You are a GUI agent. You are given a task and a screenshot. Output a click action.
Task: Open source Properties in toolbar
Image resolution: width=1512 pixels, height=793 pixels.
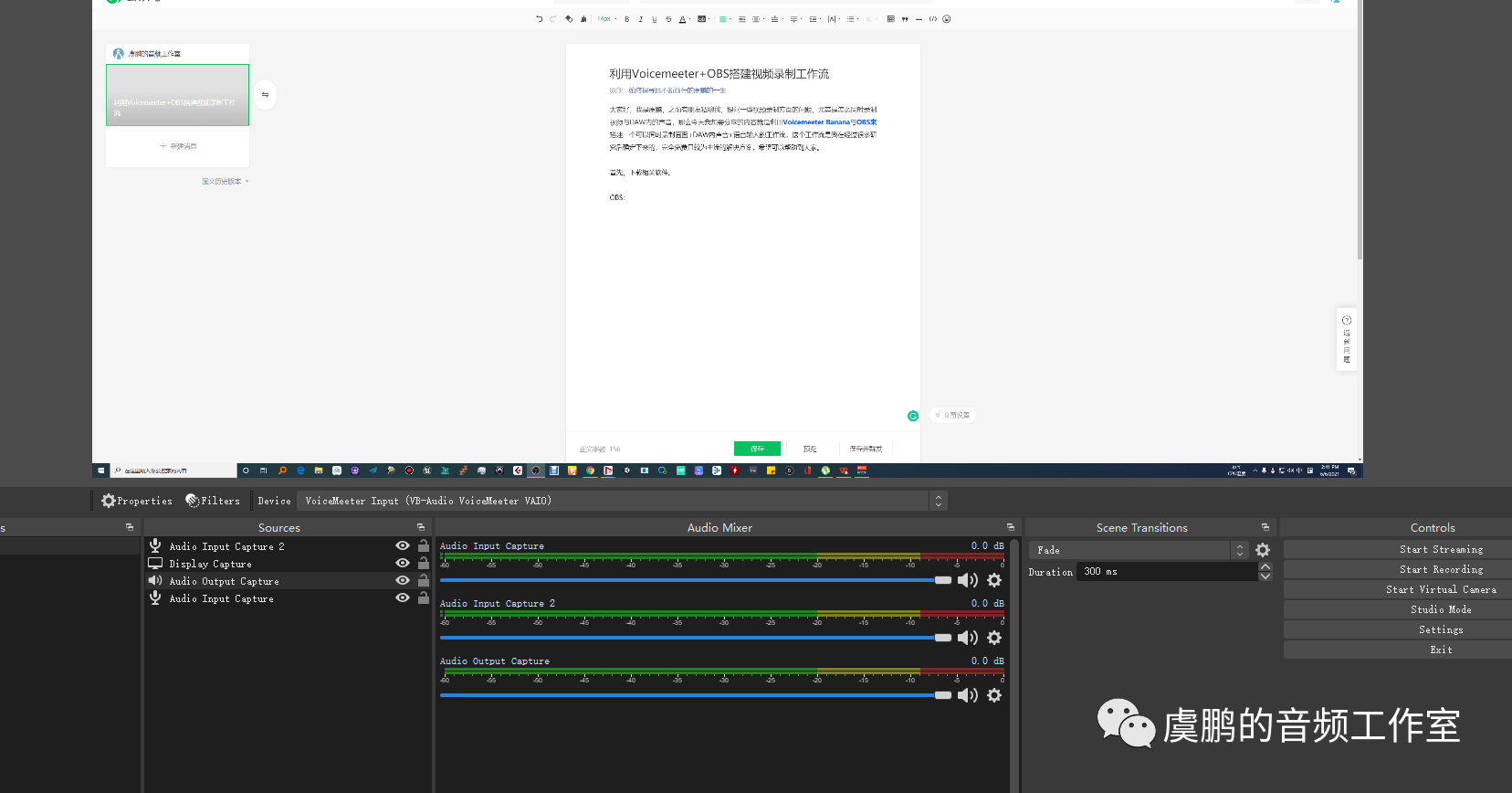(137, 501)
